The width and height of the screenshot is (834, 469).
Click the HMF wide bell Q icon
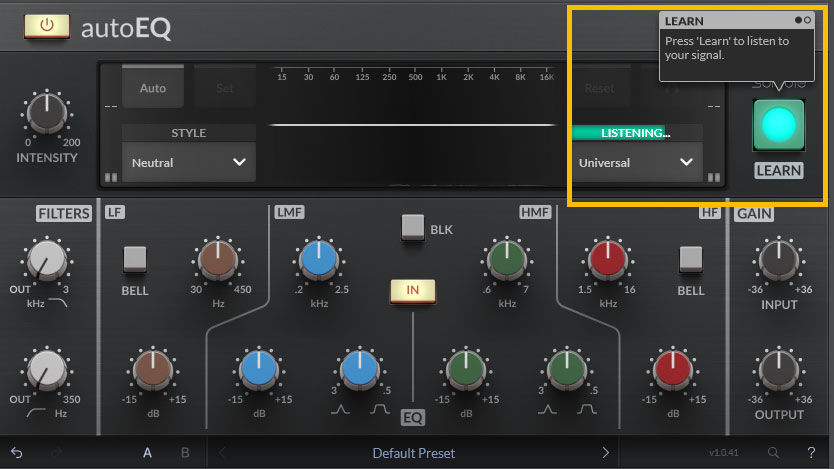(x=587, y=409)
